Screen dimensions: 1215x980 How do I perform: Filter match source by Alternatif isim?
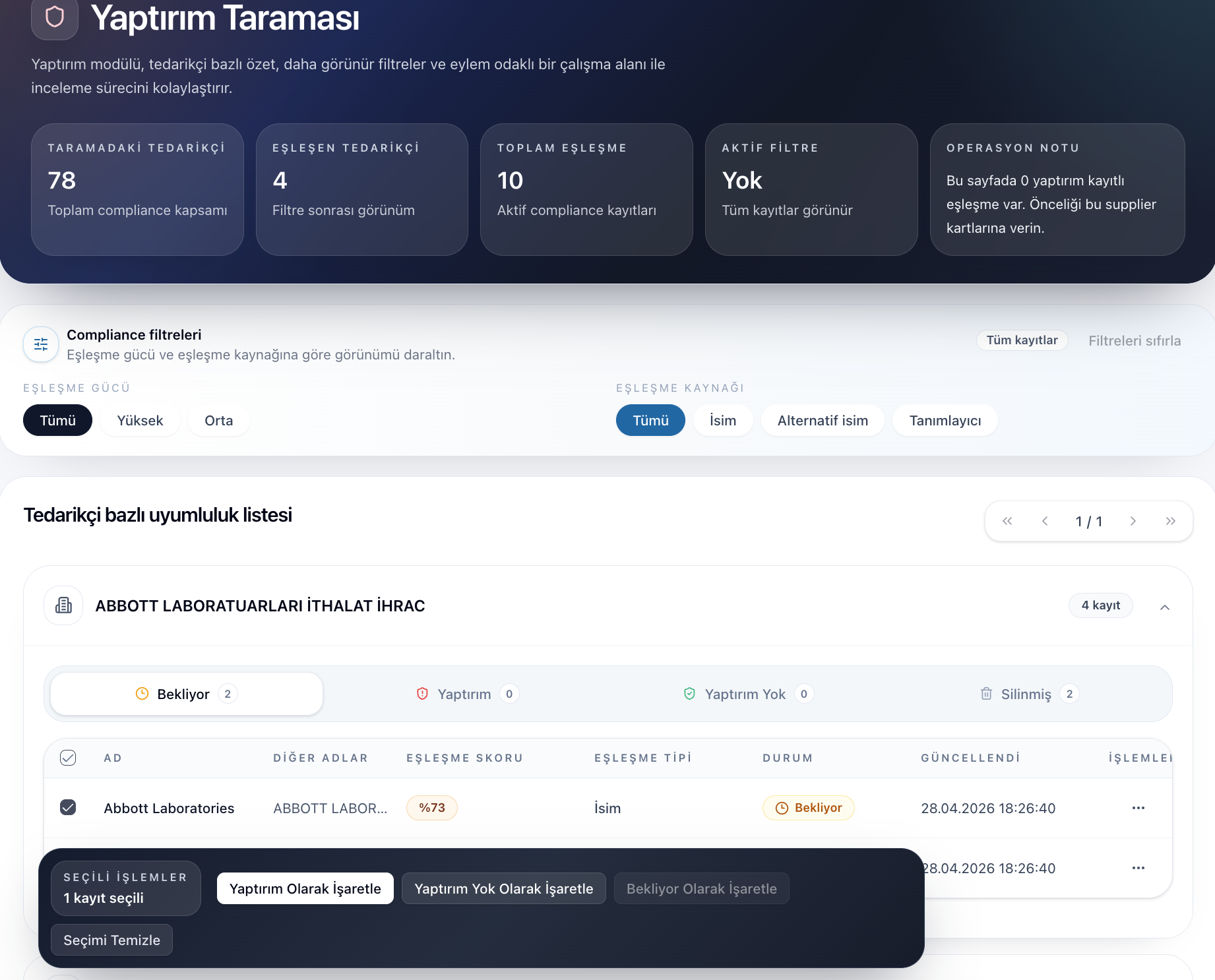[823, 420]
